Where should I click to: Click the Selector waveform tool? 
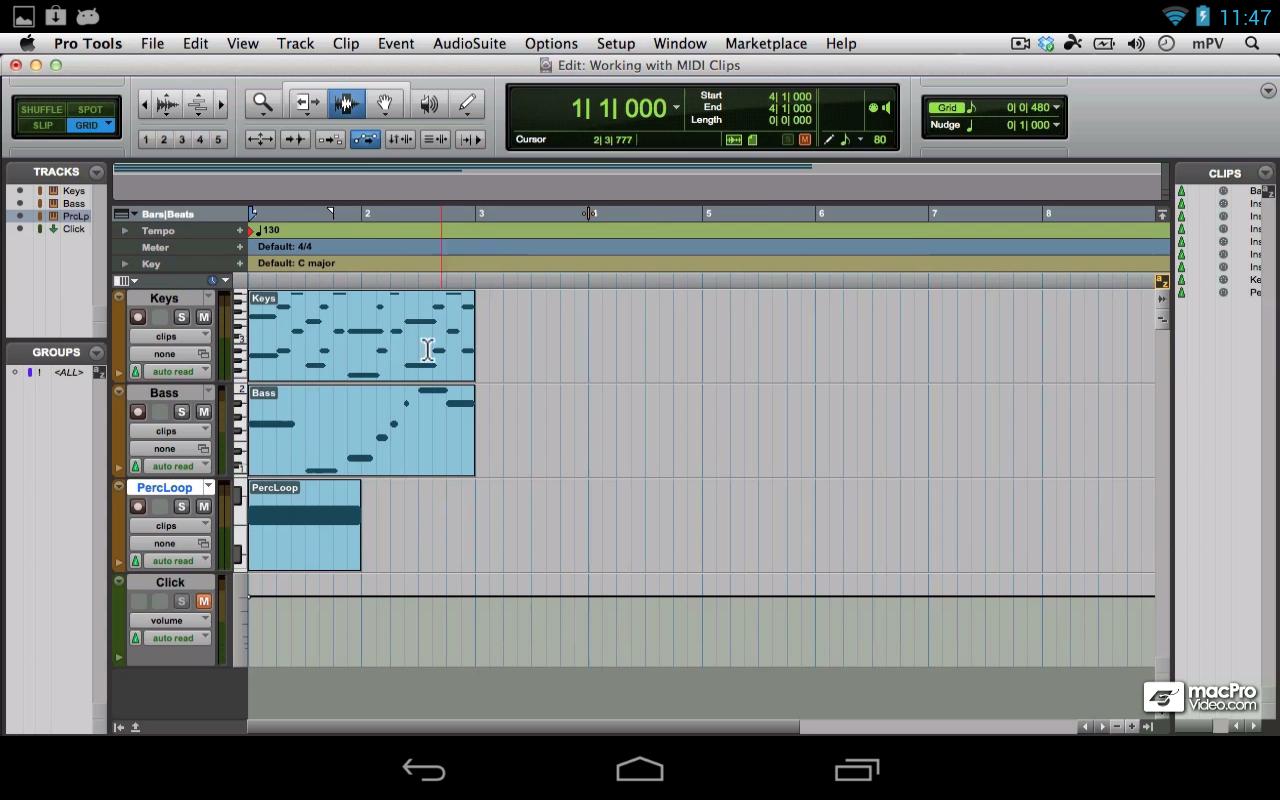[x=346, y=103]
